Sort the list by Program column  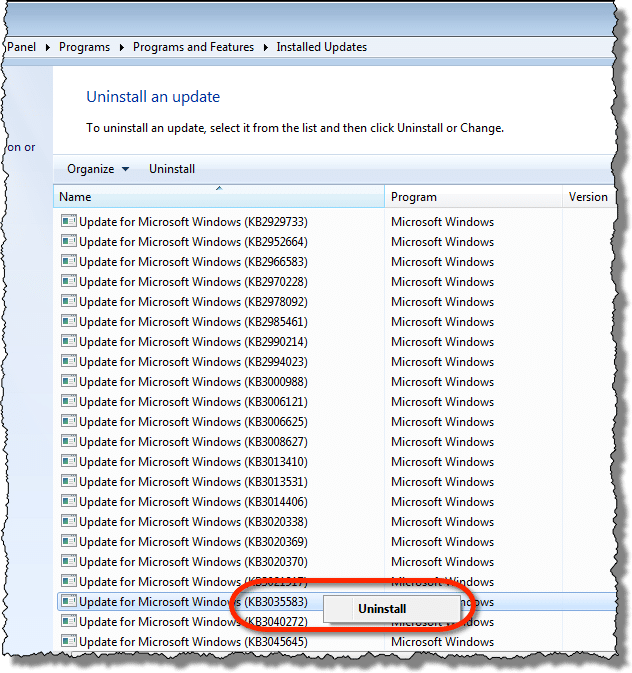473,197
